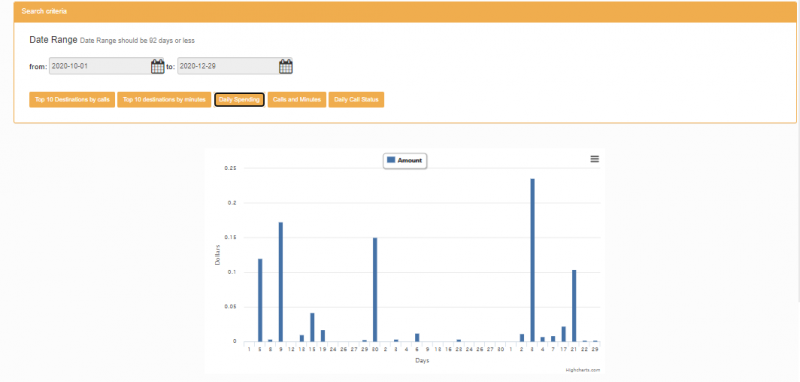
Task: Focus the to date field 2020-12-29
Action: (235, 66)
